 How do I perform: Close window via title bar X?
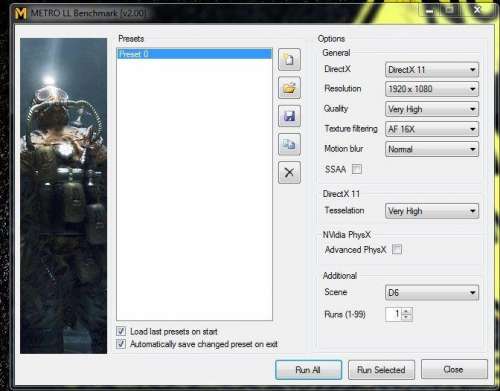click(477, 11)
